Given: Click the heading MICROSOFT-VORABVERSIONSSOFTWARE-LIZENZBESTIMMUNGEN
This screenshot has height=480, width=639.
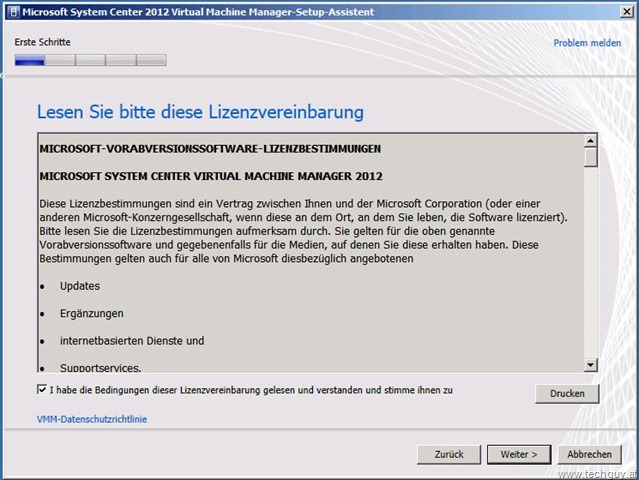Looking at the screenshot, I should (x=210, y=149).
